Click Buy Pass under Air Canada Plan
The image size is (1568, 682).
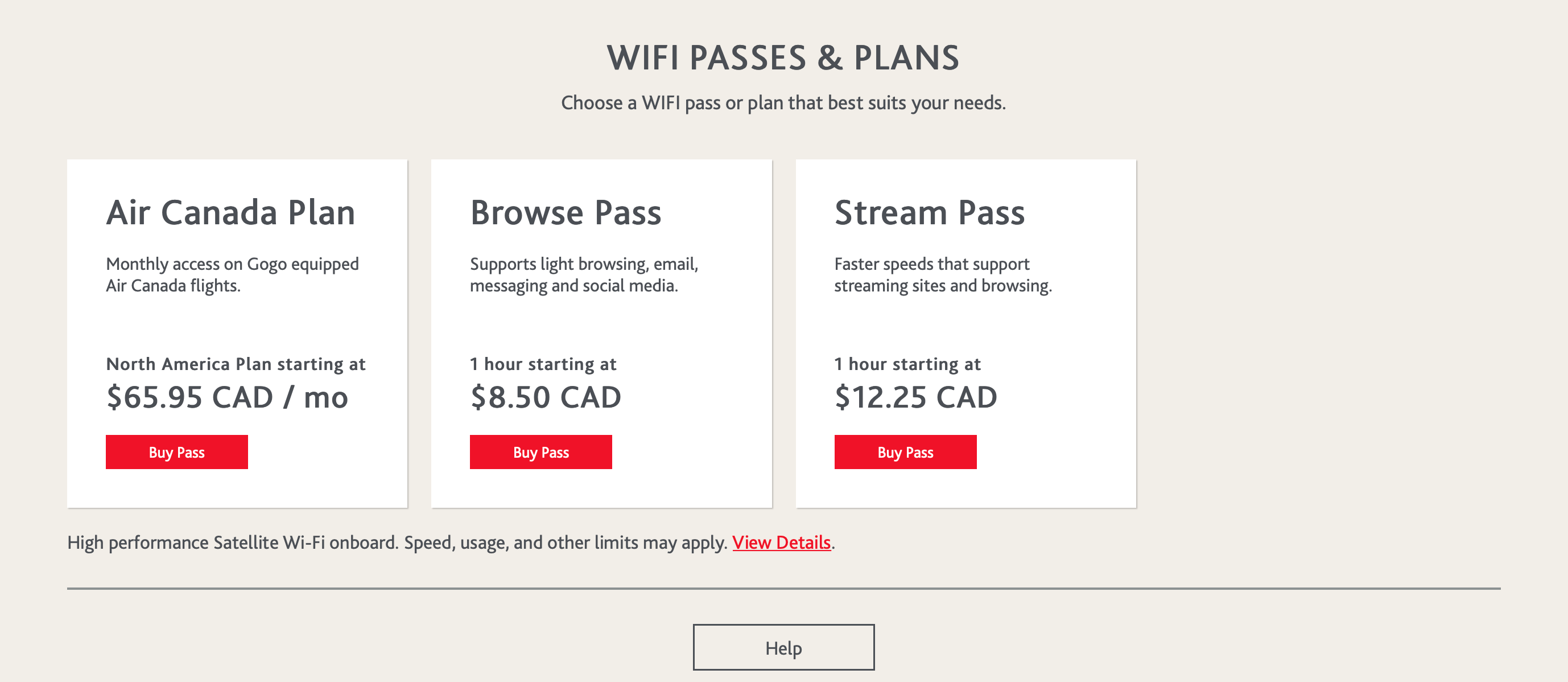click(x=176, y=452)
